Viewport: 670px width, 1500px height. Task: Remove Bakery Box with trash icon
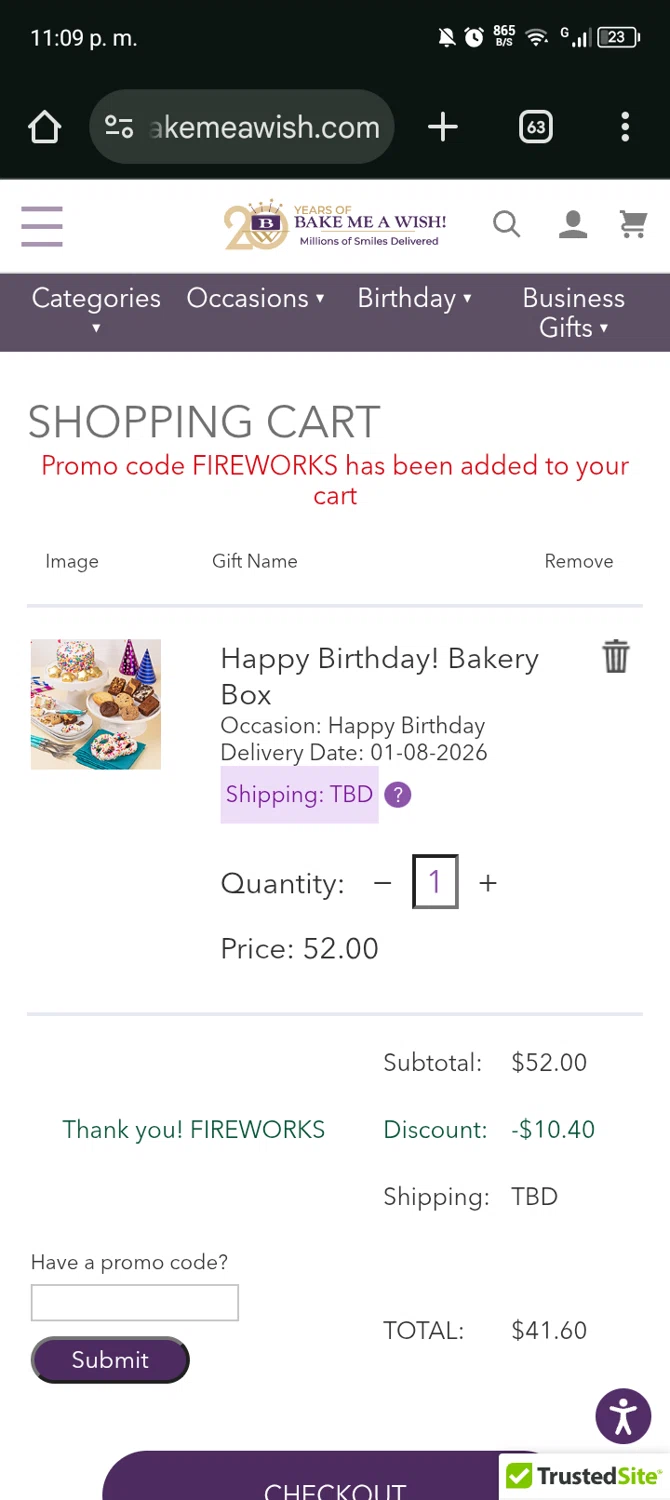tap(615, 657)
